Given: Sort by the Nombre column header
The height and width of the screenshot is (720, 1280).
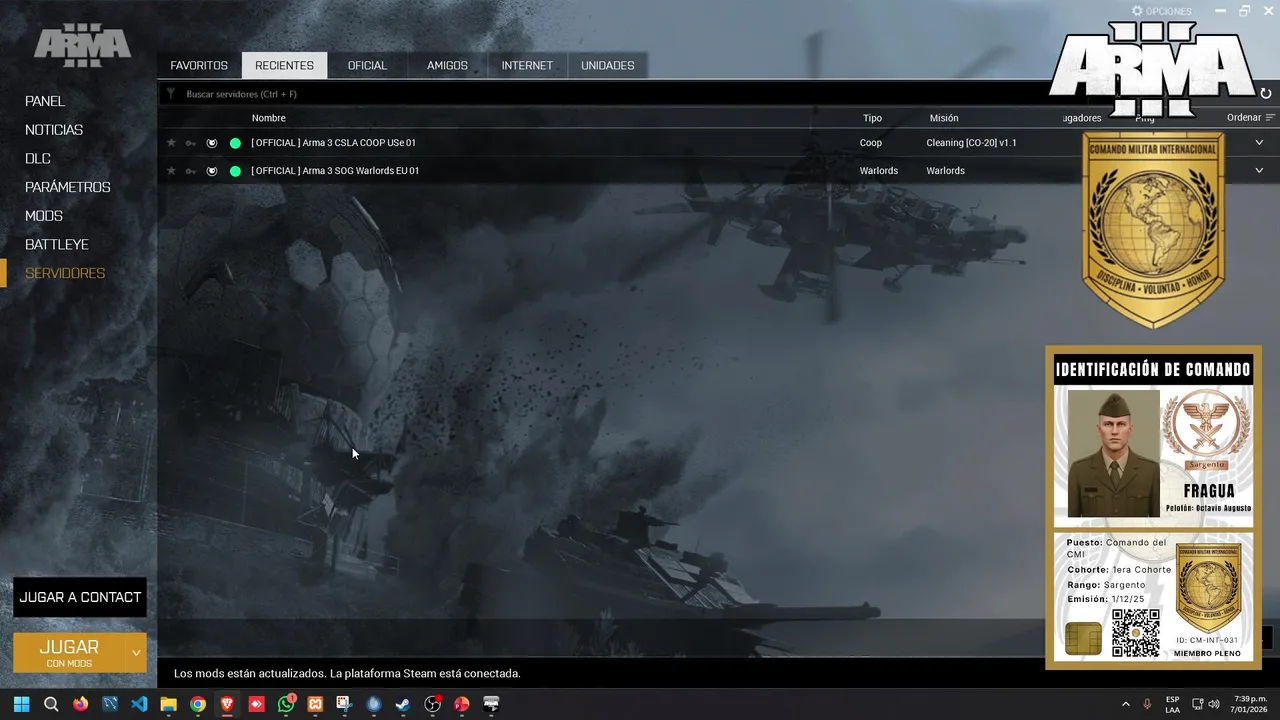Looking at the screenshot, I should point(269,118).
